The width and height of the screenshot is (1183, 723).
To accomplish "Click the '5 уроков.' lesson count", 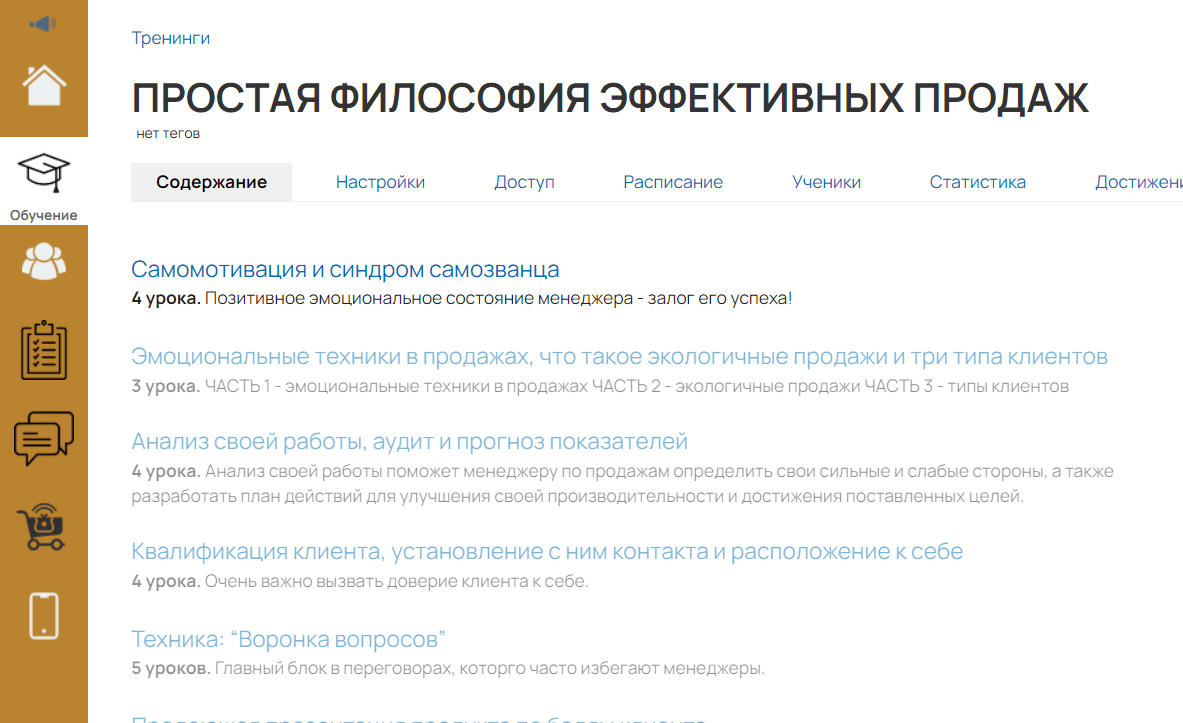I will click(x=171, y=669).
